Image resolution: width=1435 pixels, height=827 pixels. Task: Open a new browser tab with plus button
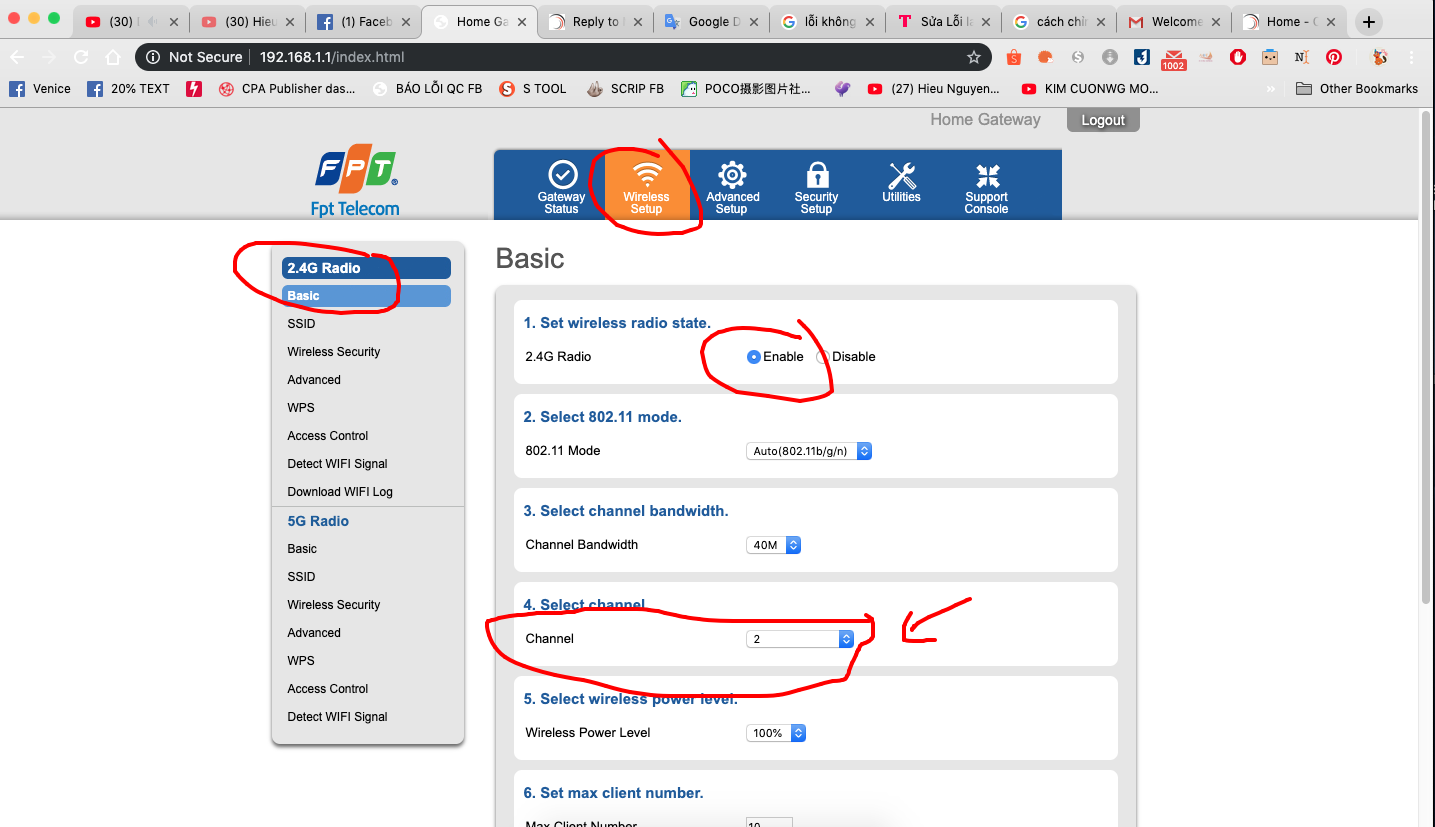point(1369,22)
